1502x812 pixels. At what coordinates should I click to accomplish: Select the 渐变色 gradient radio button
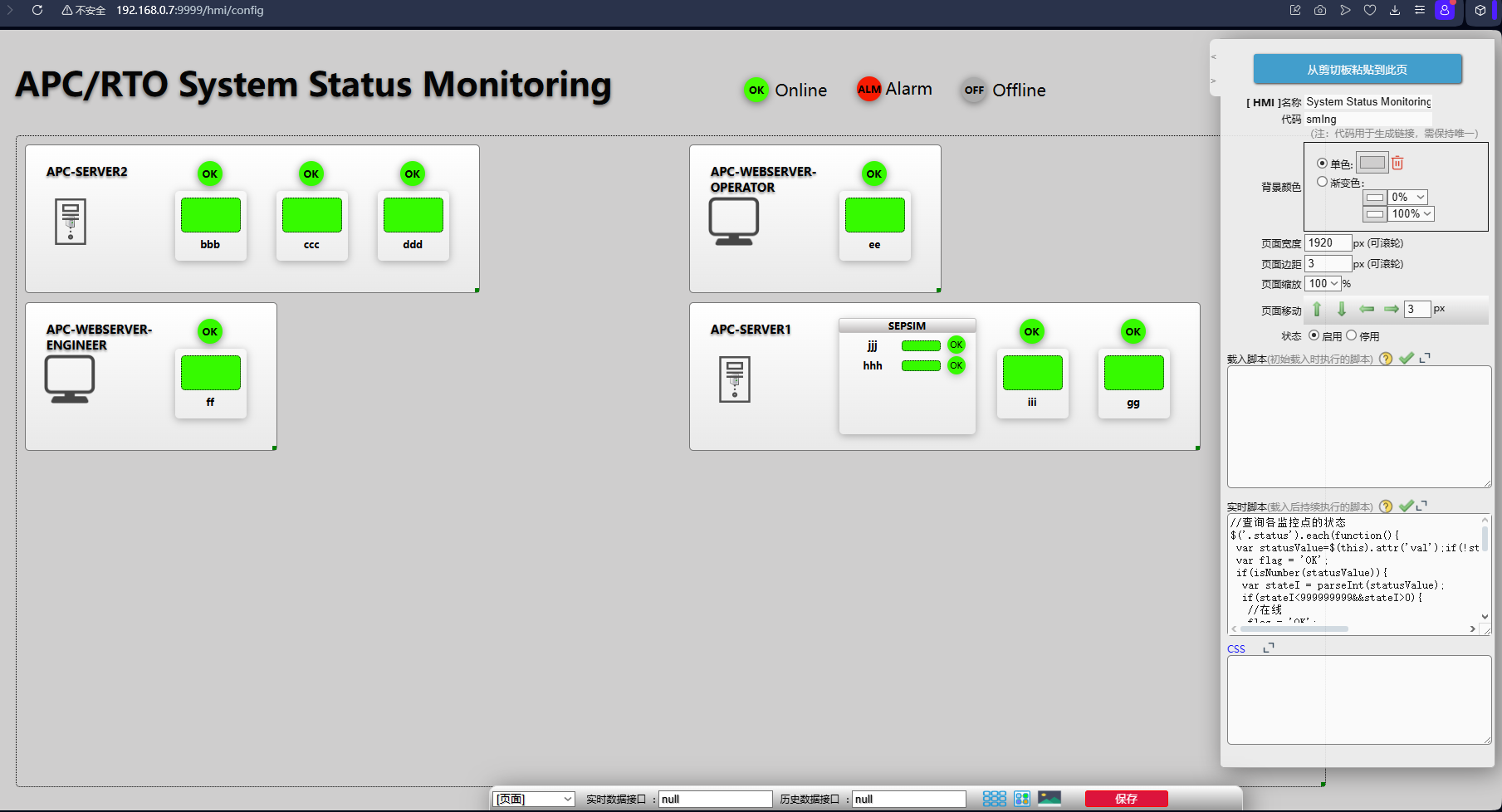(x=1322, y=182)
